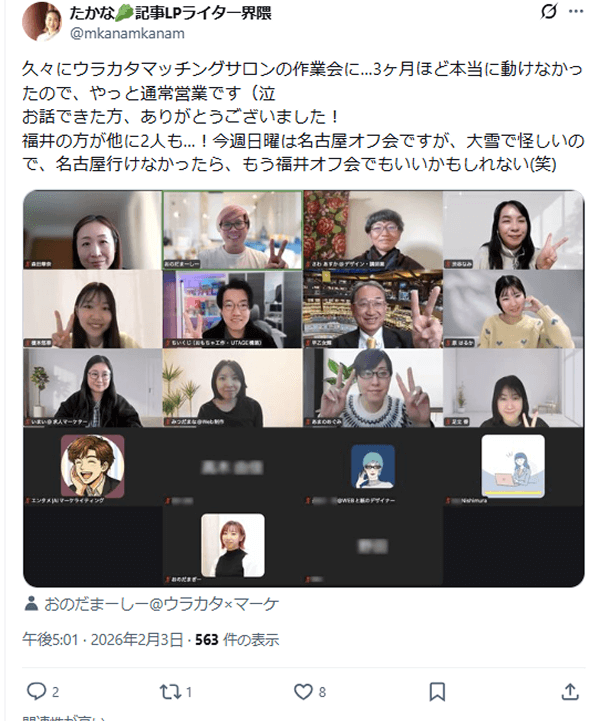Viewport: 600px width, 721px height.
Task: View the 563 件の表示 view count
Action: [237, 640]
